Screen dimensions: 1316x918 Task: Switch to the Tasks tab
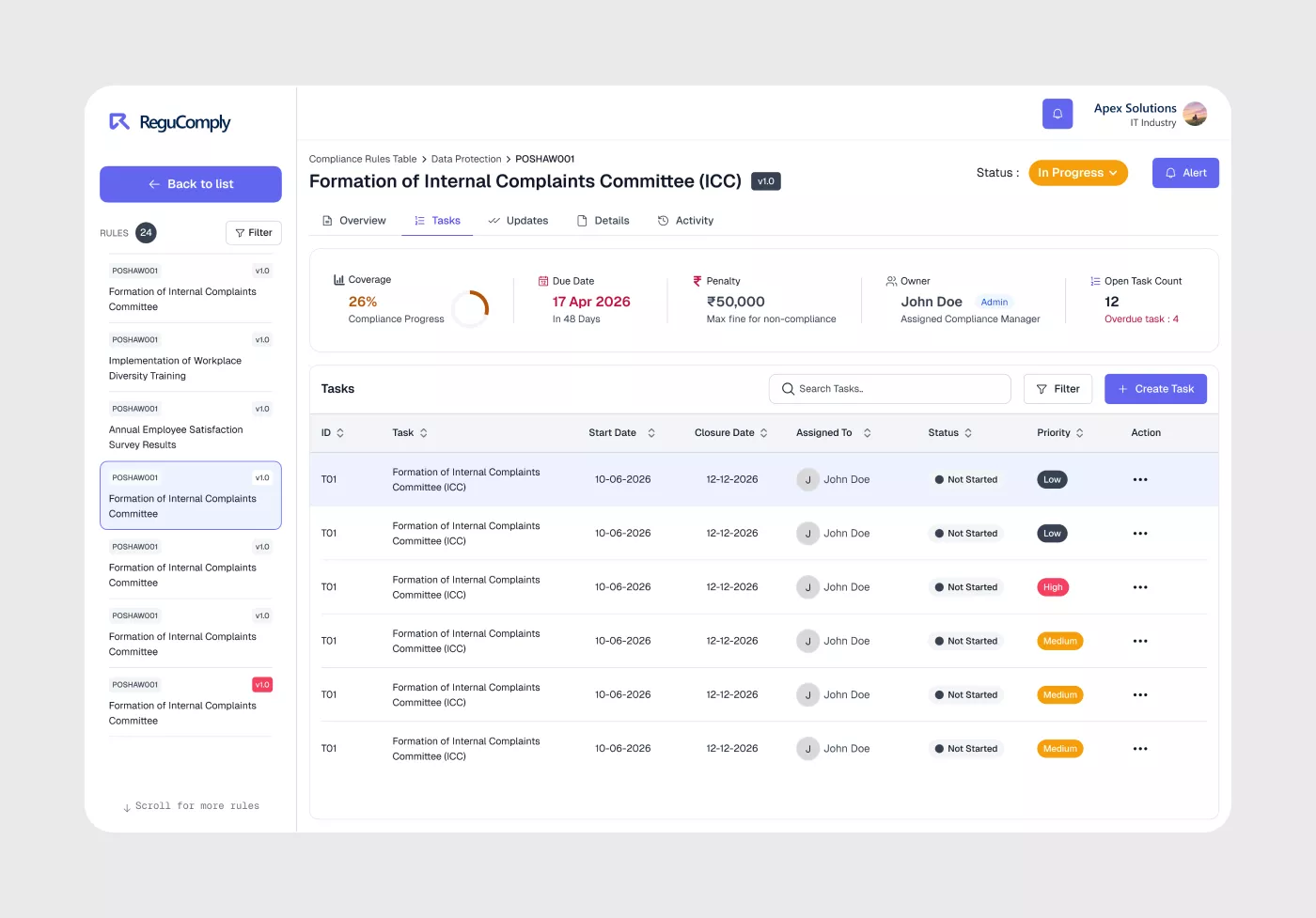coord(437,221)
